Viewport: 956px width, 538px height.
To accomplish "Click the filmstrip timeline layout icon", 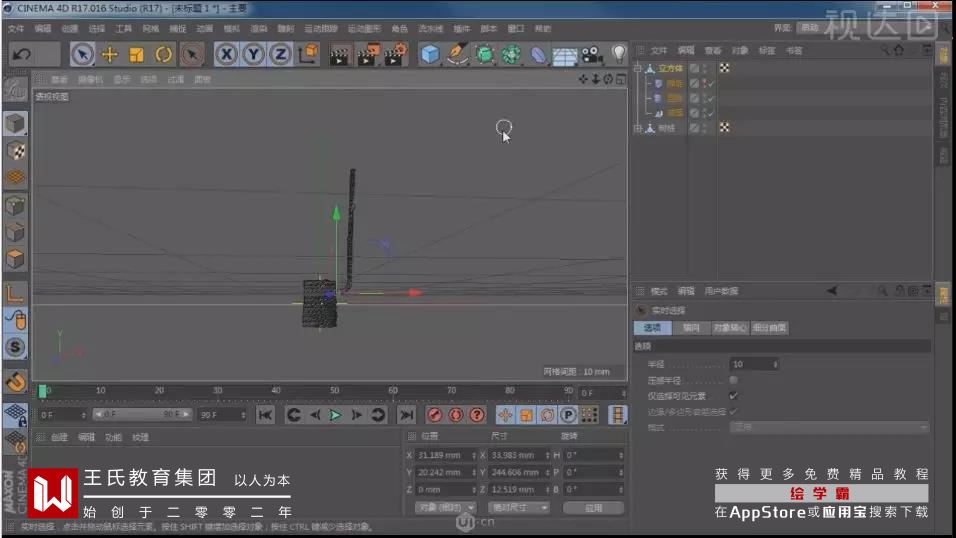I will 617,415.
